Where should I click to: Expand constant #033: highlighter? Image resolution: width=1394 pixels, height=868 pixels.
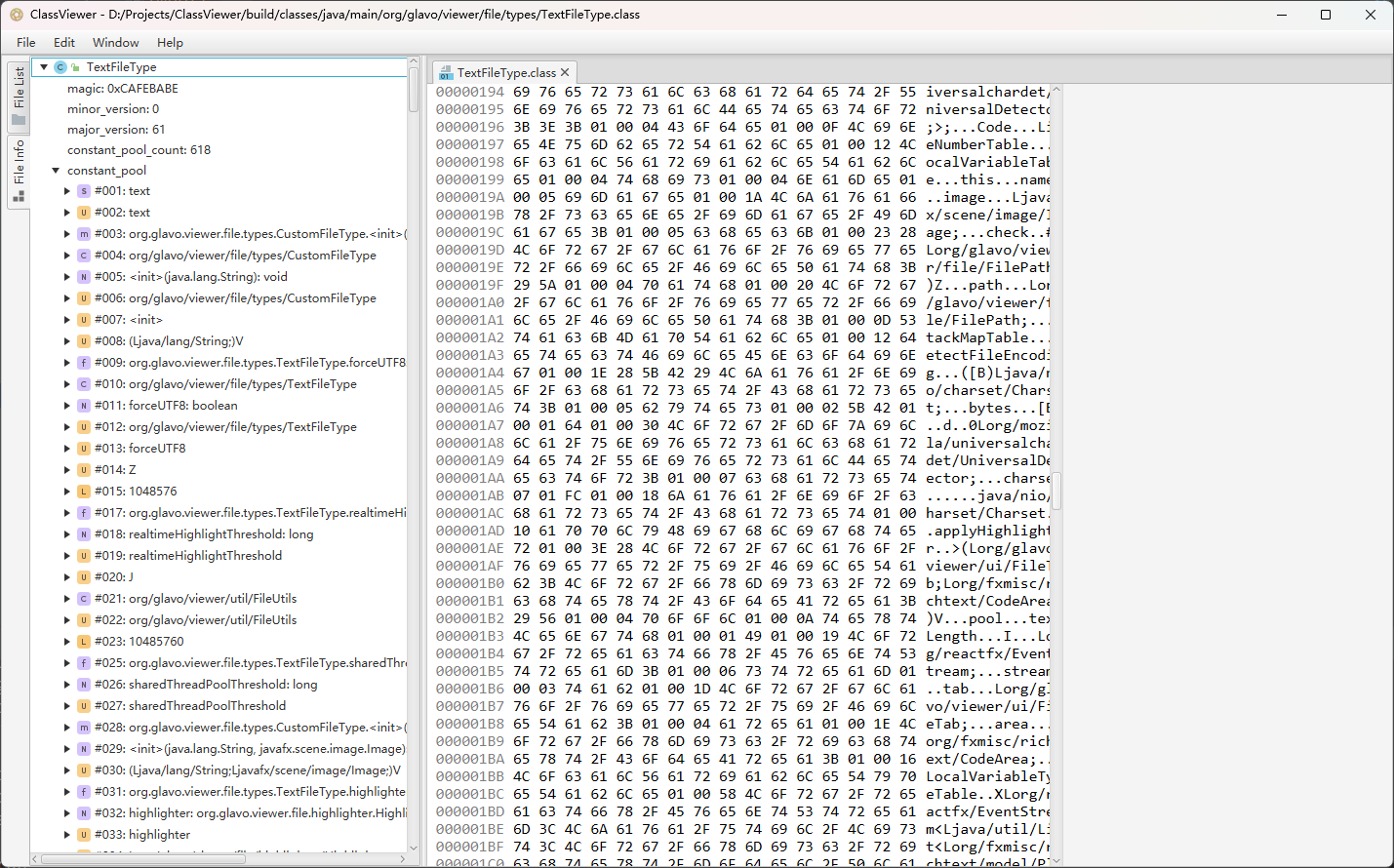(x=67, y=835)
